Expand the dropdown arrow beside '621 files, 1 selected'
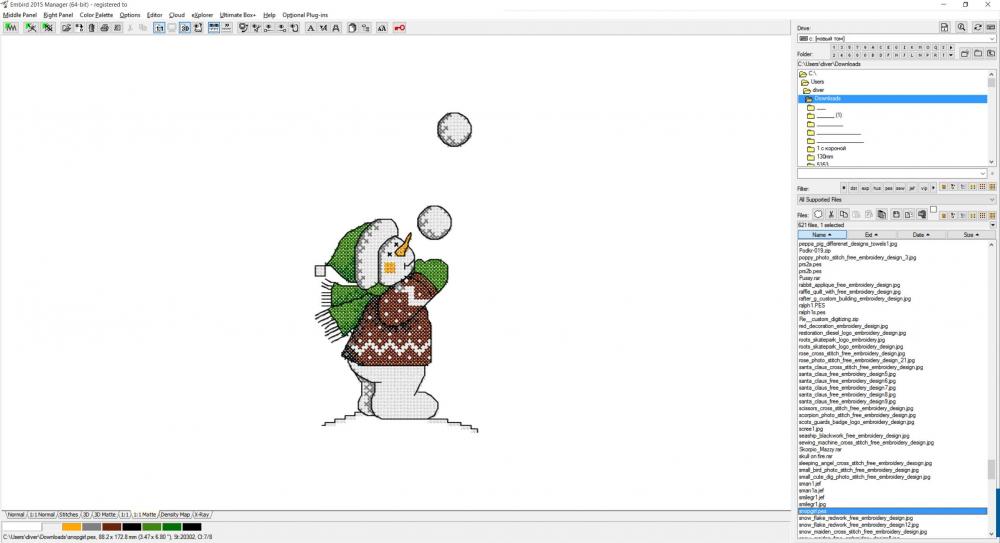Image resolution: width=1000 pixels, height=543 pixels. (993, 225)
